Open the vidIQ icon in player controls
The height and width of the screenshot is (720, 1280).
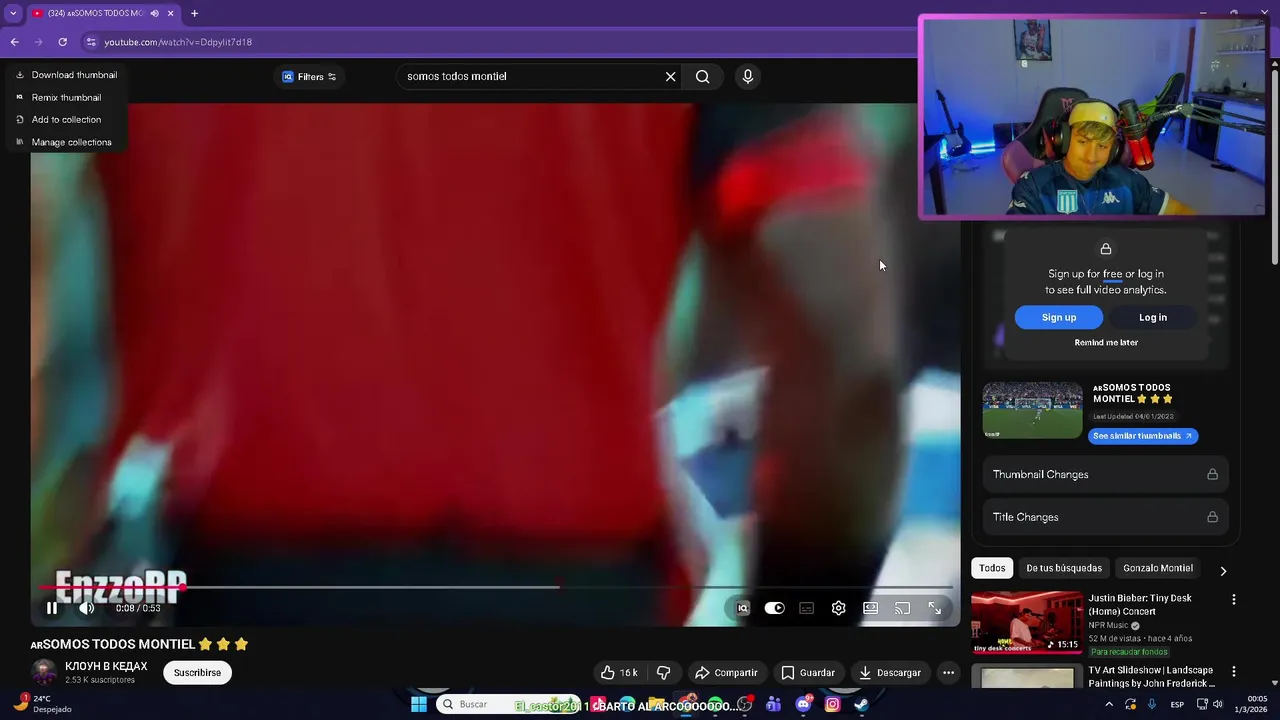click(x=742, y=608)
